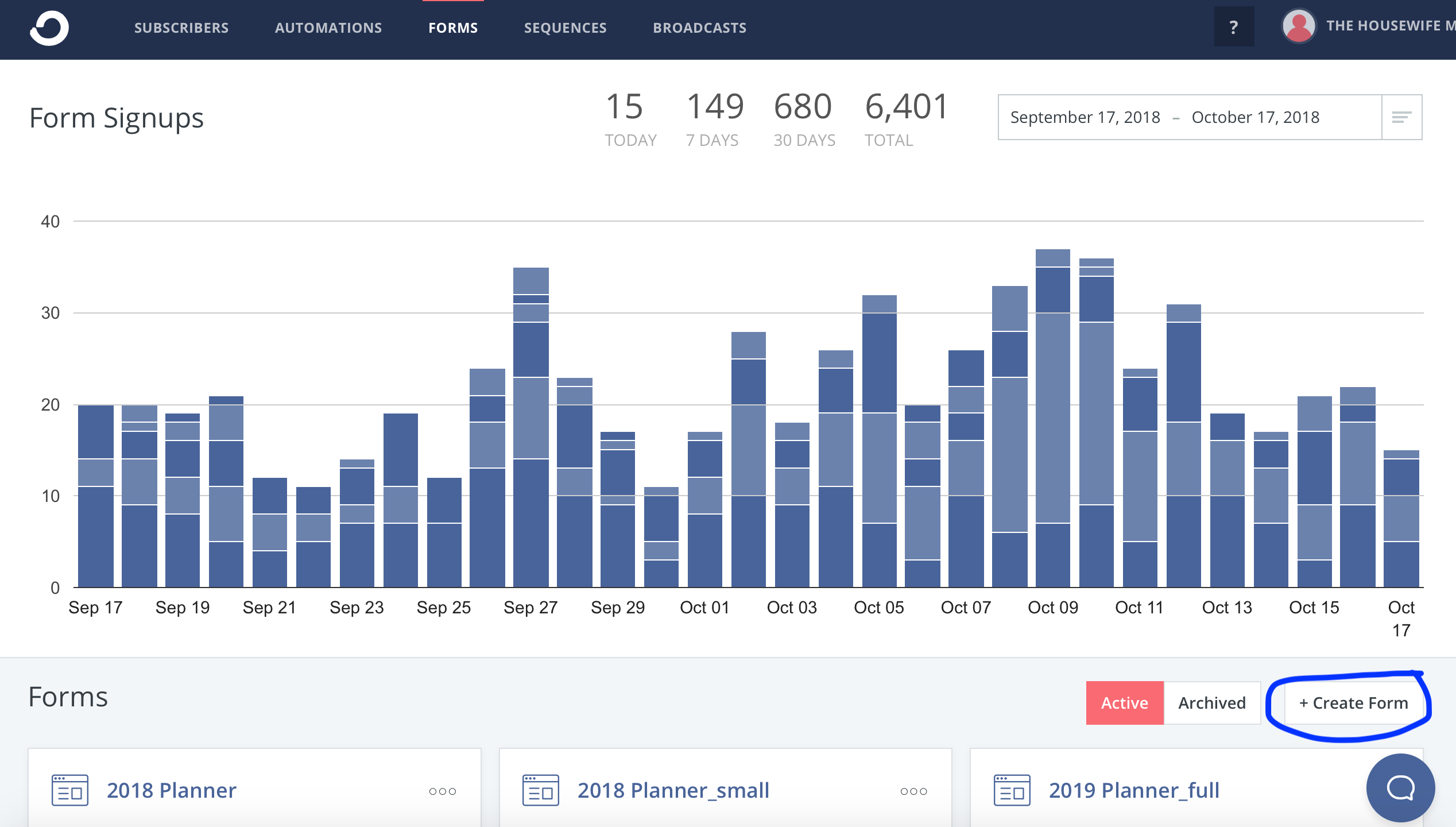Click the 2019 Planner_full form icon
Screen dimensions: 1456x827
tap(1012, 790)
